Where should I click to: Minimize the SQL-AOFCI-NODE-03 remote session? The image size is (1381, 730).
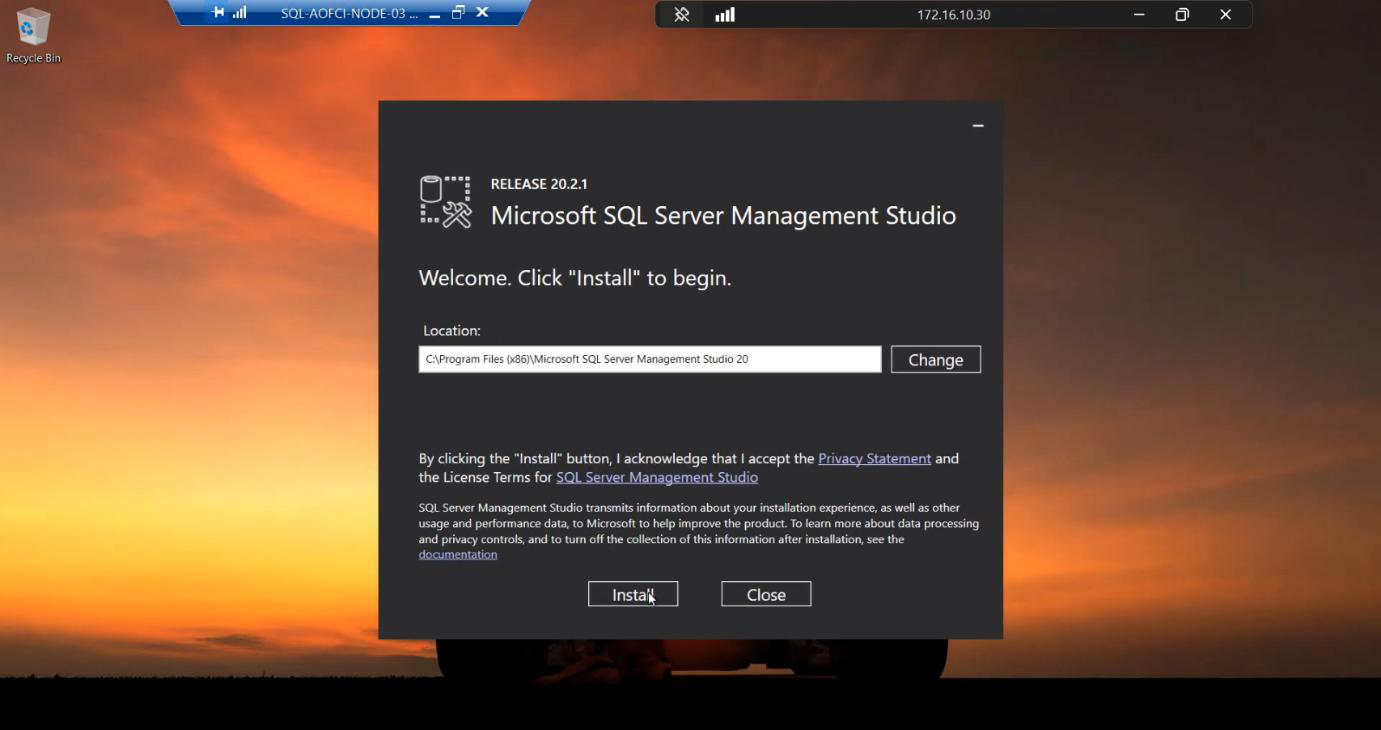434,14
